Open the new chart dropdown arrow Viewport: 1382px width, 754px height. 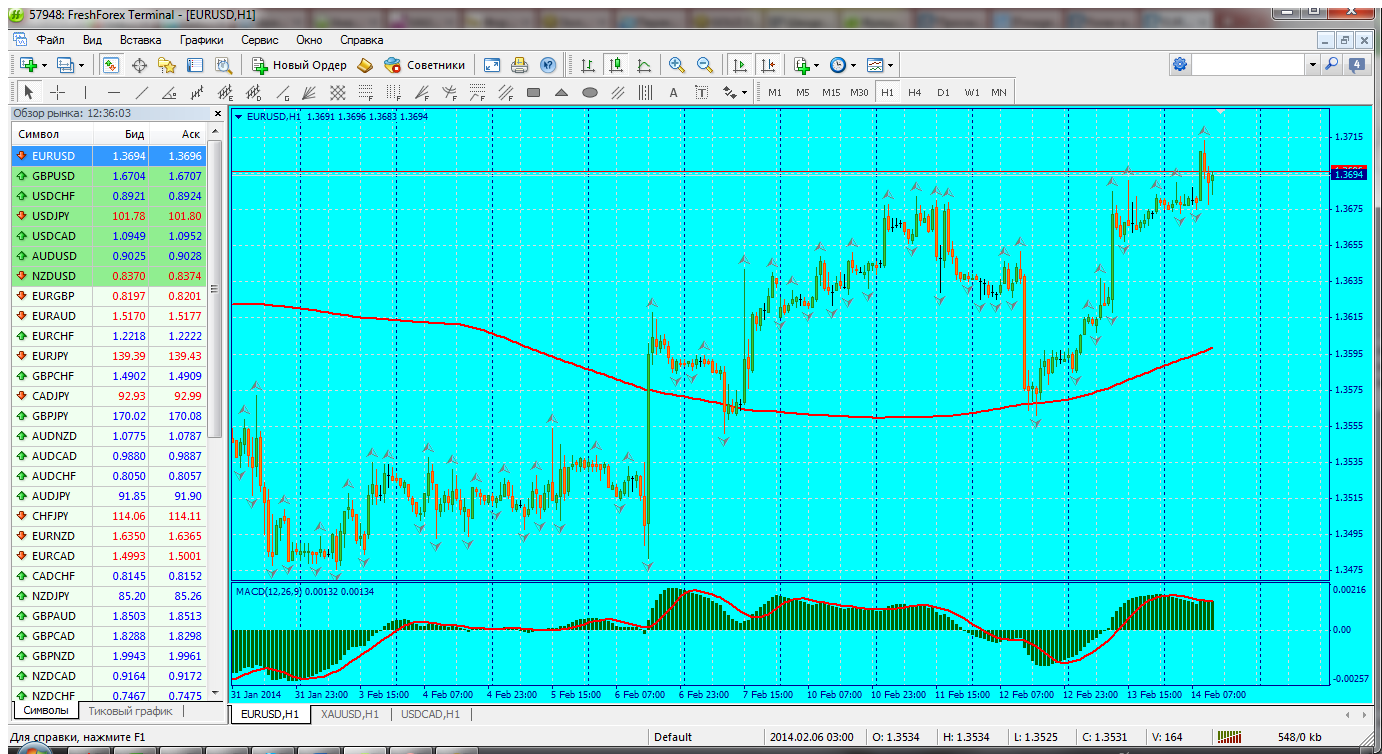point(45,65)
